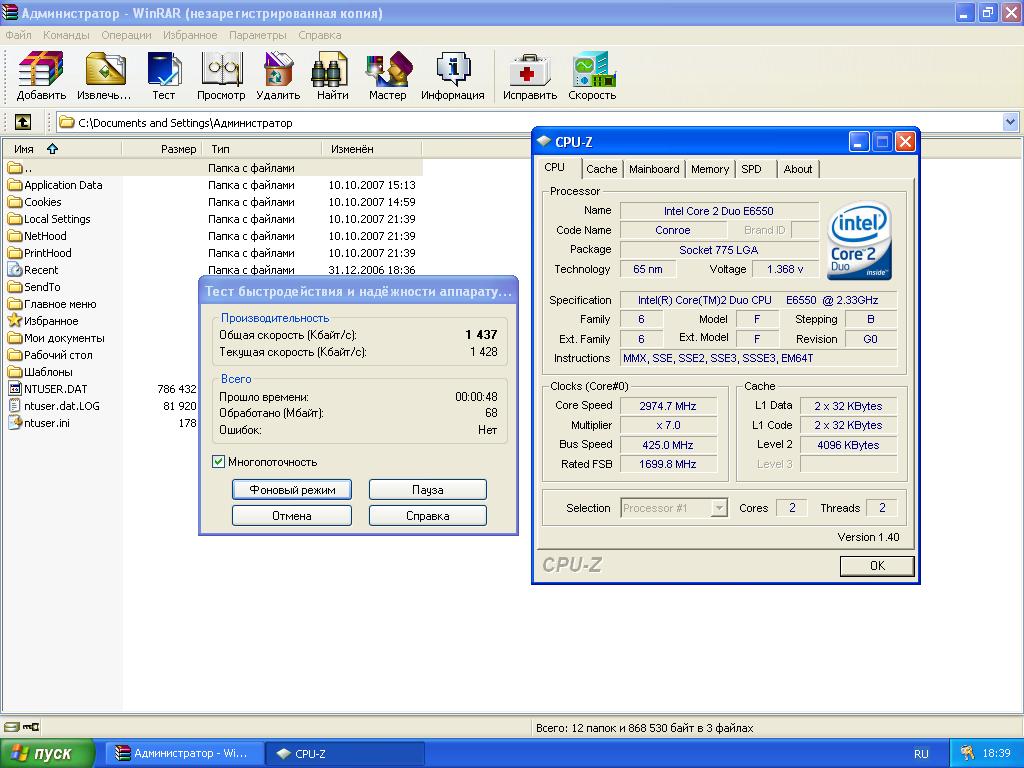Switch to CPU-Z About tab

click(x=798, y=169)
